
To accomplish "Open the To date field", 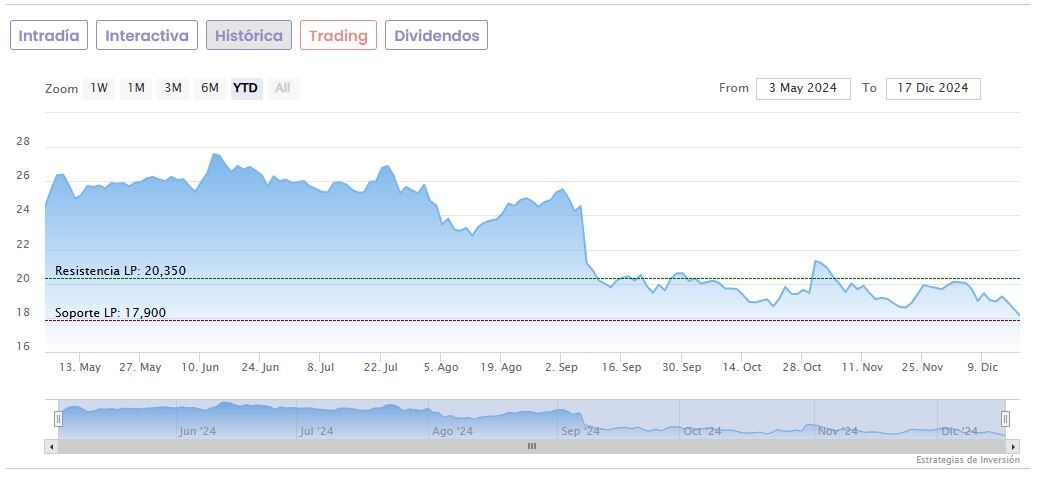I will click(x=933, y=88).
